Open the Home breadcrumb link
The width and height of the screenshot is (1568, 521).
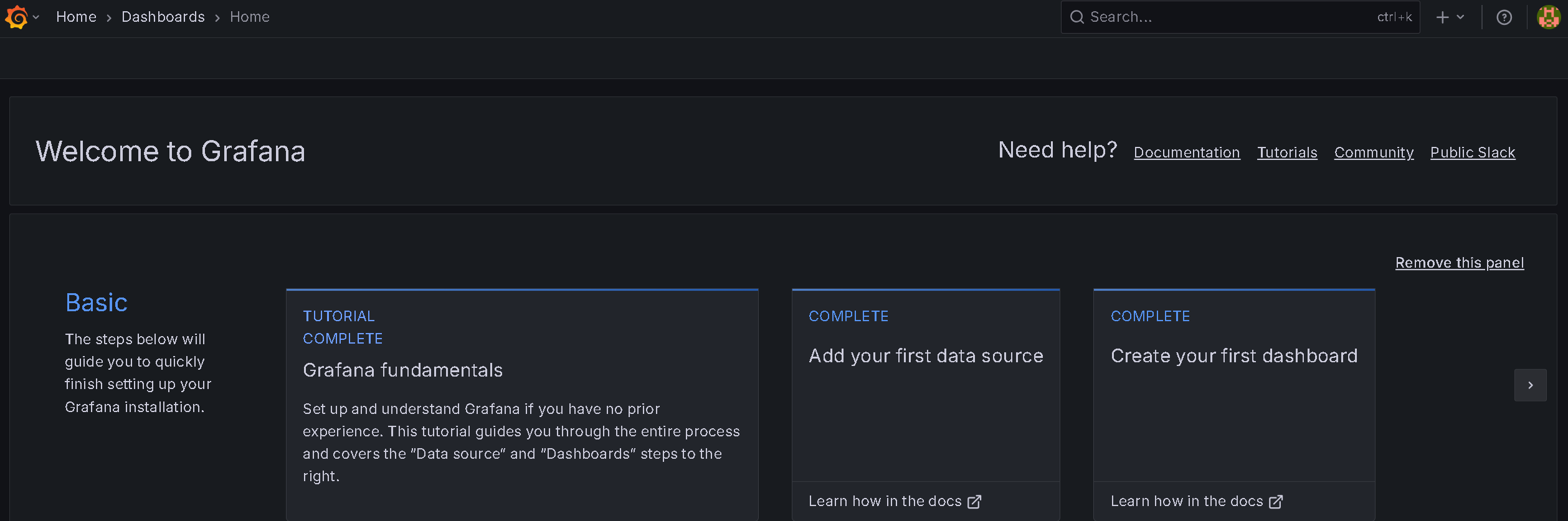tap(76, 17)
